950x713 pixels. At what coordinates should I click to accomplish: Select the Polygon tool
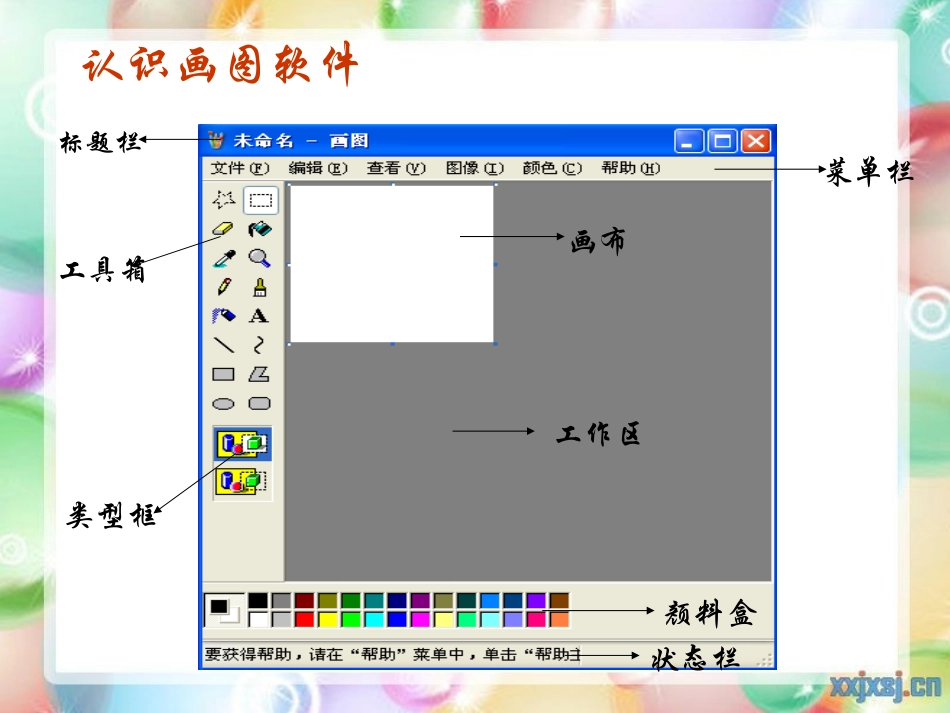[x=259, y=374]
